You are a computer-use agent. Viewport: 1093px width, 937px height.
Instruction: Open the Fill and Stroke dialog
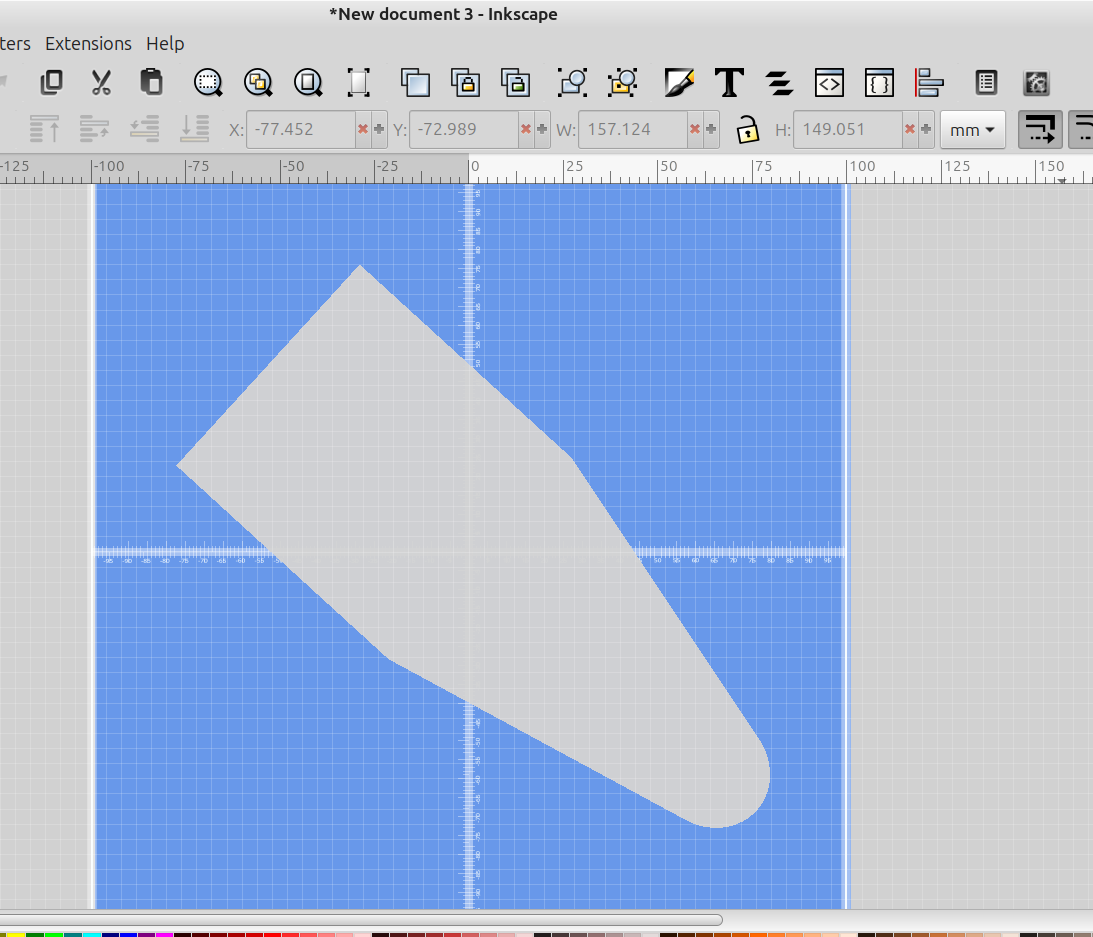[x=679, y=82]
